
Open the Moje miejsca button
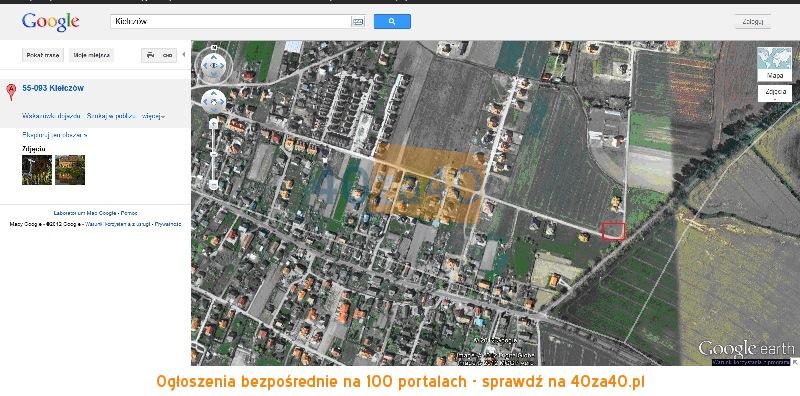tap(91, 55)
